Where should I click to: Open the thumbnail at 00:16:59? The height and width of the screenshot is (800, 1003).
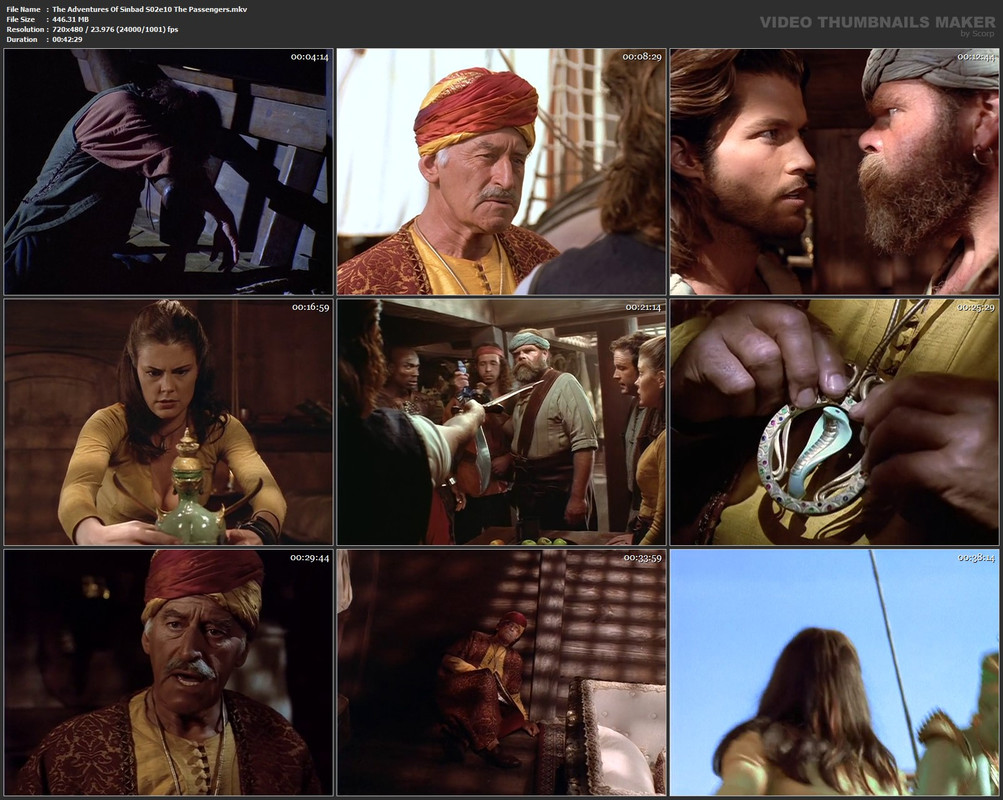tap(168, 422)
